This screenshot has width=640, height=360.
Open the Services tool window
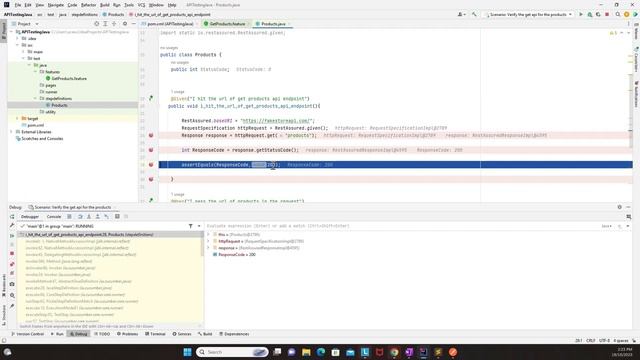pyautogui.click(x=182, y=334)
